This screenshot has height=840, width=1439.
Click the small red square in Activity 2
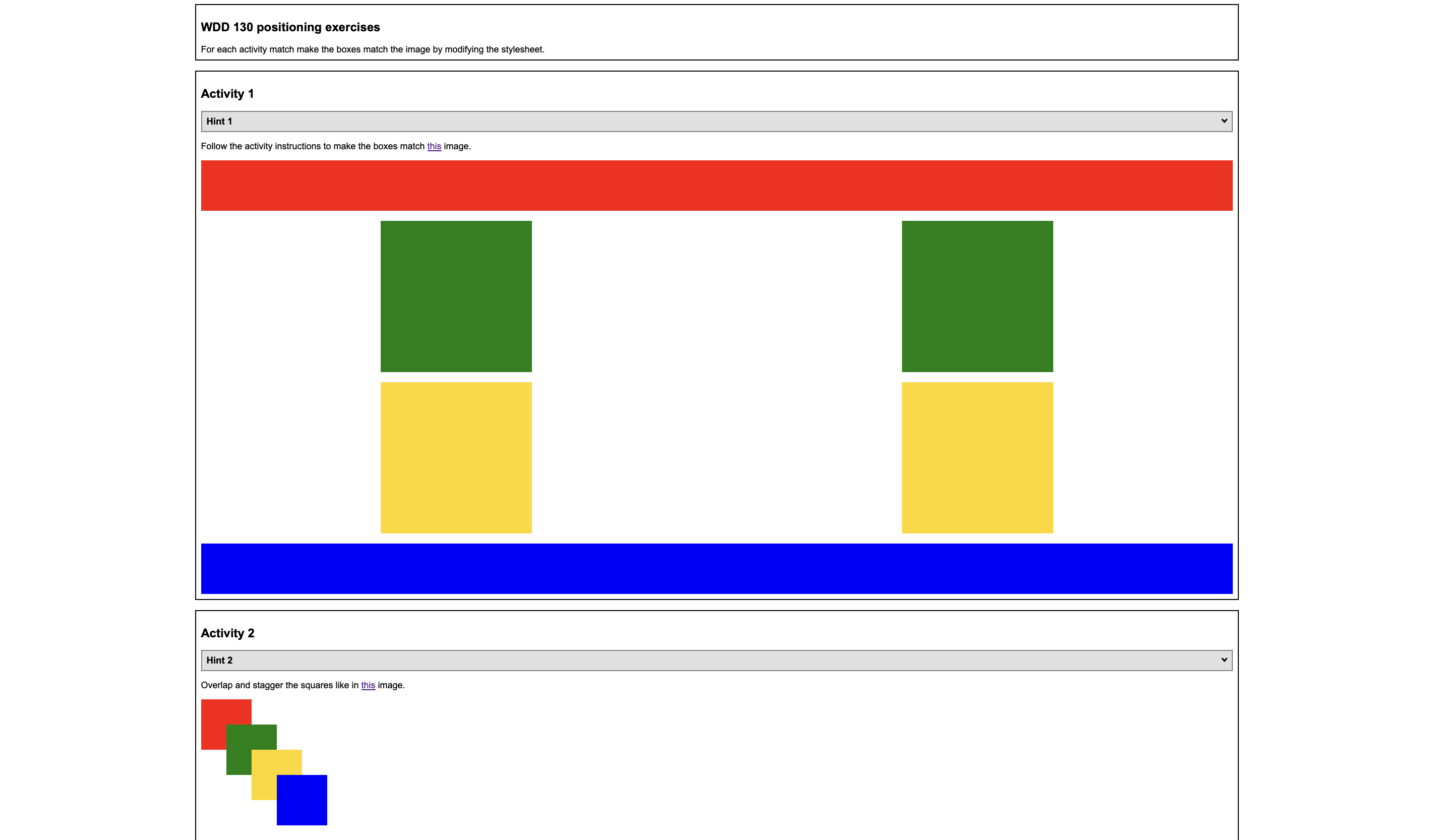tap(214, 712)
